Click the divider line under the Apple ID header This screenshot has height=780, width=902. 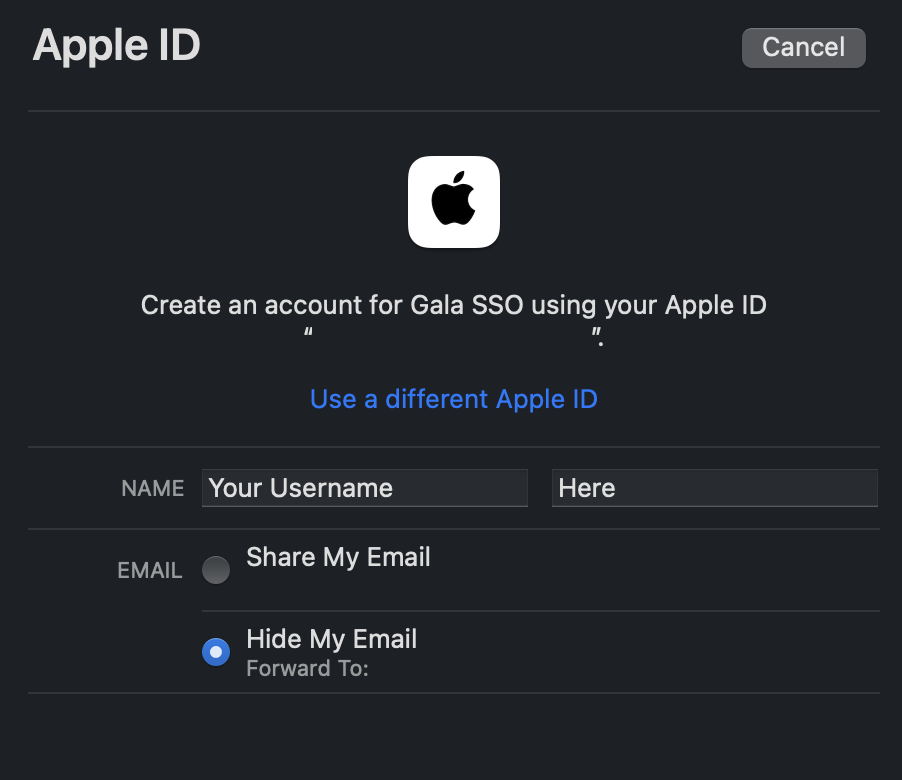pyautogui.click(x=454, y=110)
